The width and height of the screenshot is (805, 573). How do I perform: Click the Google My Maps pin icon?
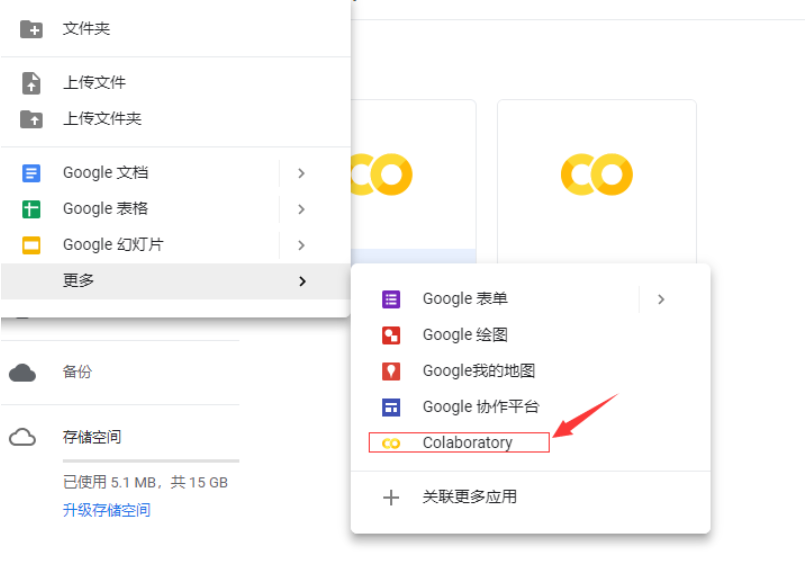point(391,371)
